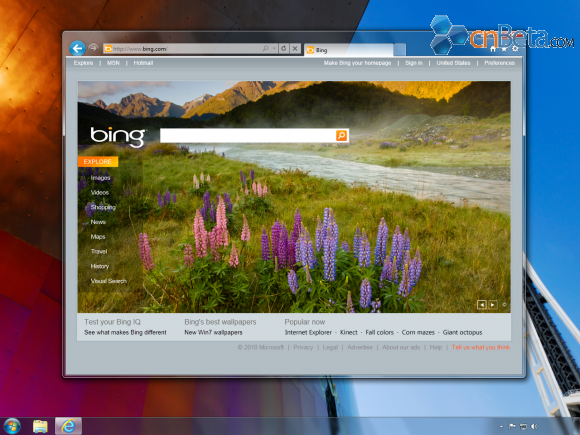The image size is (580, 435).
Task: Open News in the Explore sidebar
Action: pyautogui.click(x=98, y=222)
